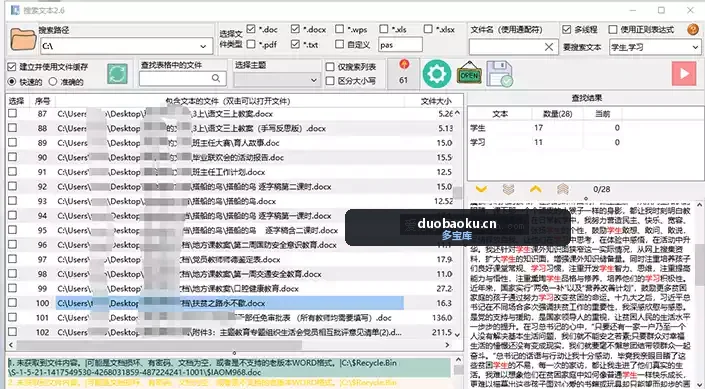The image size is (705, 389).
Task: Expand the 要搜索文本 dropdown showing 学生,学习
Action: click(695, 47)
